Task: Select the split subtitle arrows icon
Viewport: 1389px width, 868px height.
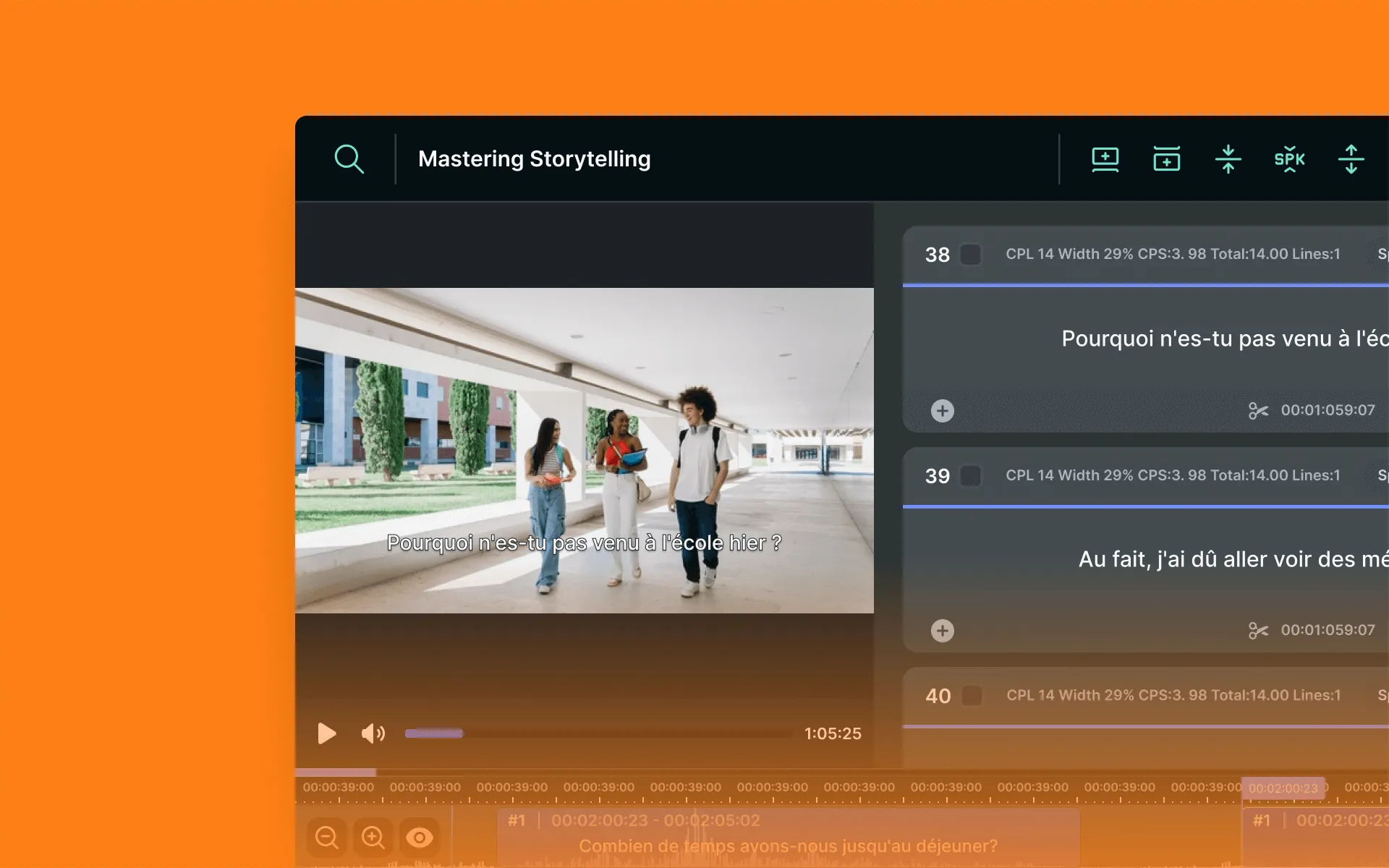Action: coord(1351,159)
